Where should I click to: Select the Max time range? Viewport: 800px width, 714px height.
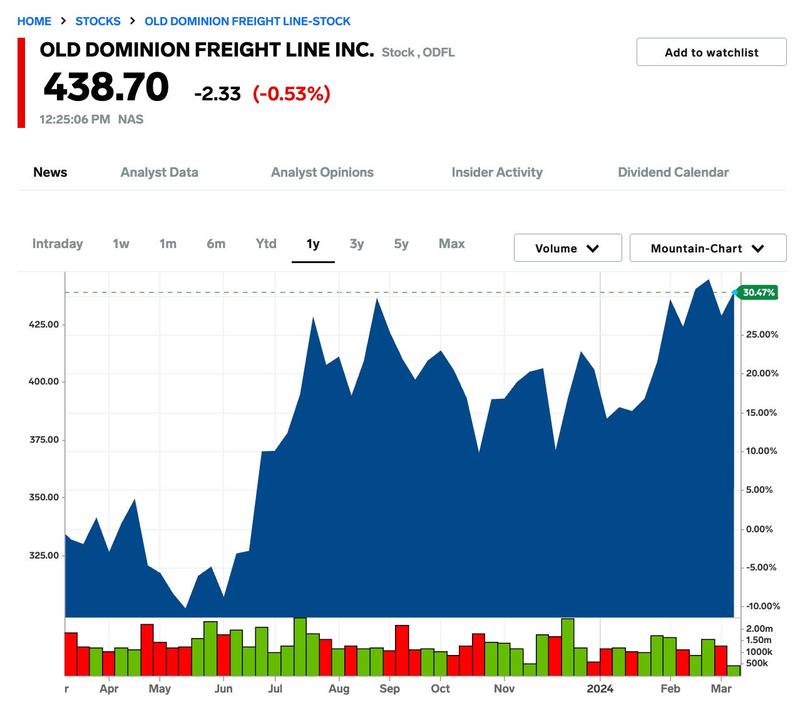452,243
